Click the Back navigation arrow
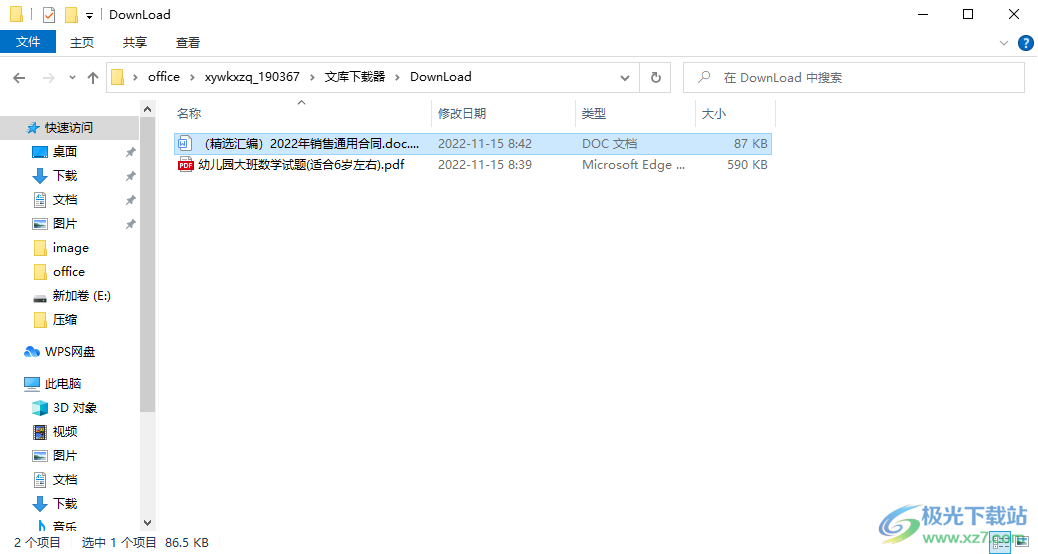This screenshot has width=1038, height=554. (x=19, y=78)
